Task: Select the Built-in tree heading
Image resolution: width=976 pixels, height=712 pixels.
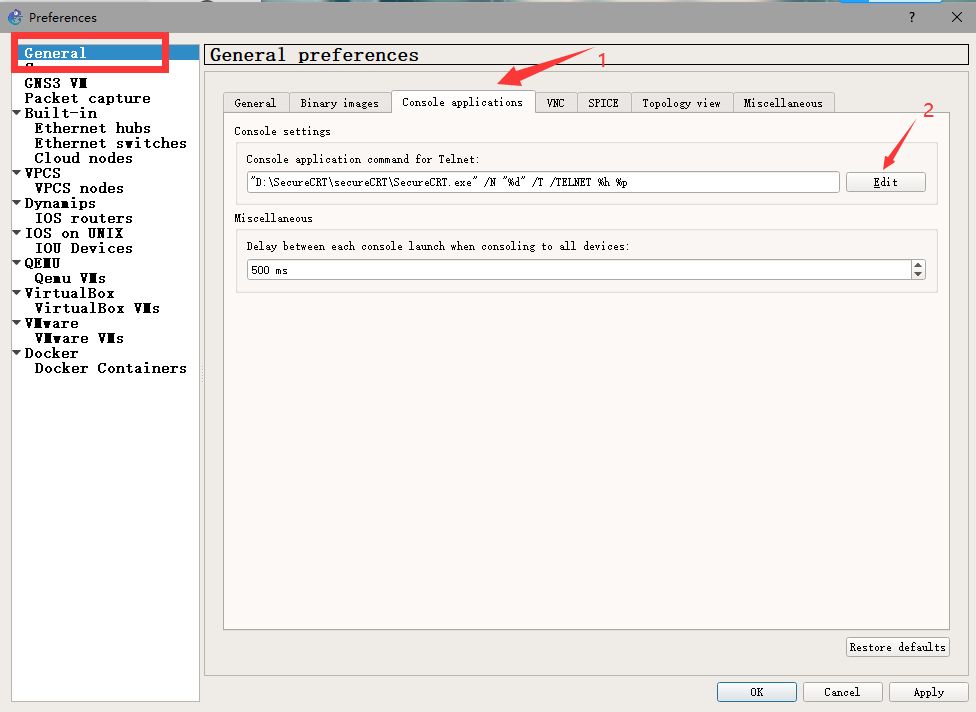Action: pyautogui.click(x=60, y=113)
